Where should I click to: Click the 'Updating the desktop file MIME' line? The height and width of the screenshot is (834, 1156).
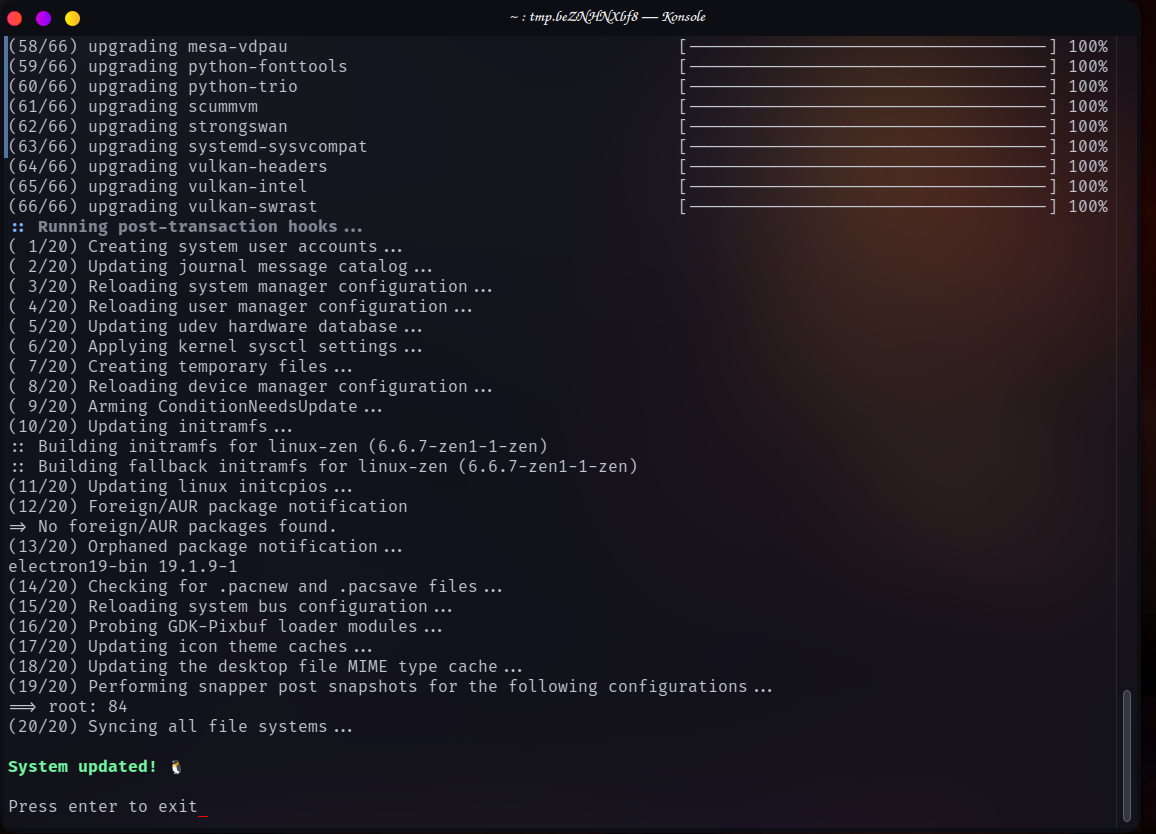tap(265, 666)
